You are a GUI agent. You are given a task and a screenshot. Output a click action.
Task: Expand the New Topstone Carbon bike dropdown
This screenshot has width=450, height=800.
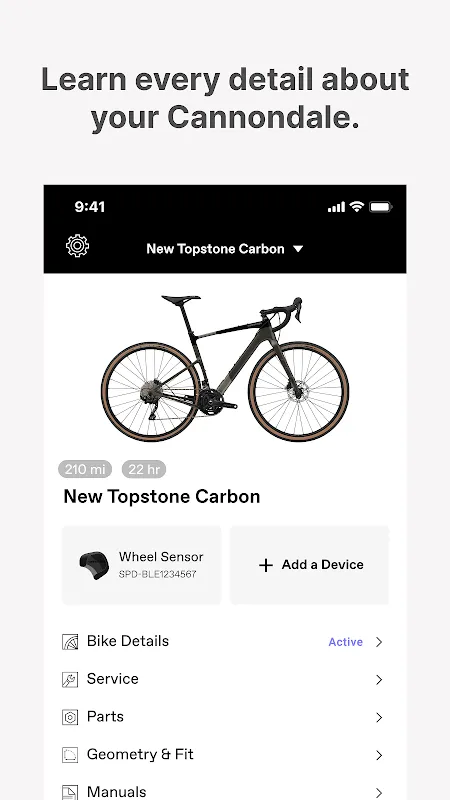[224, 249]
